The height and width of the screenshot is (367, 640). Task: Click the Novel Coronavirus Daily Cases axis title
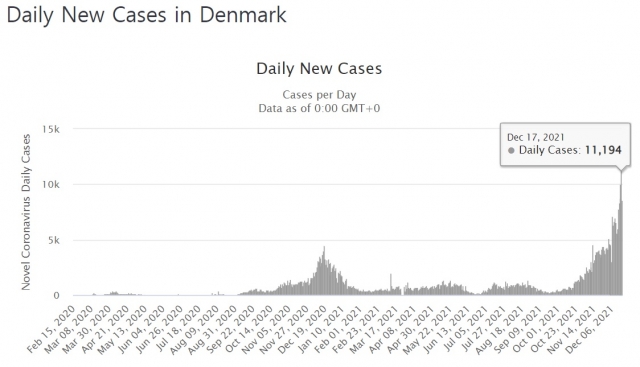pos(26,212)
